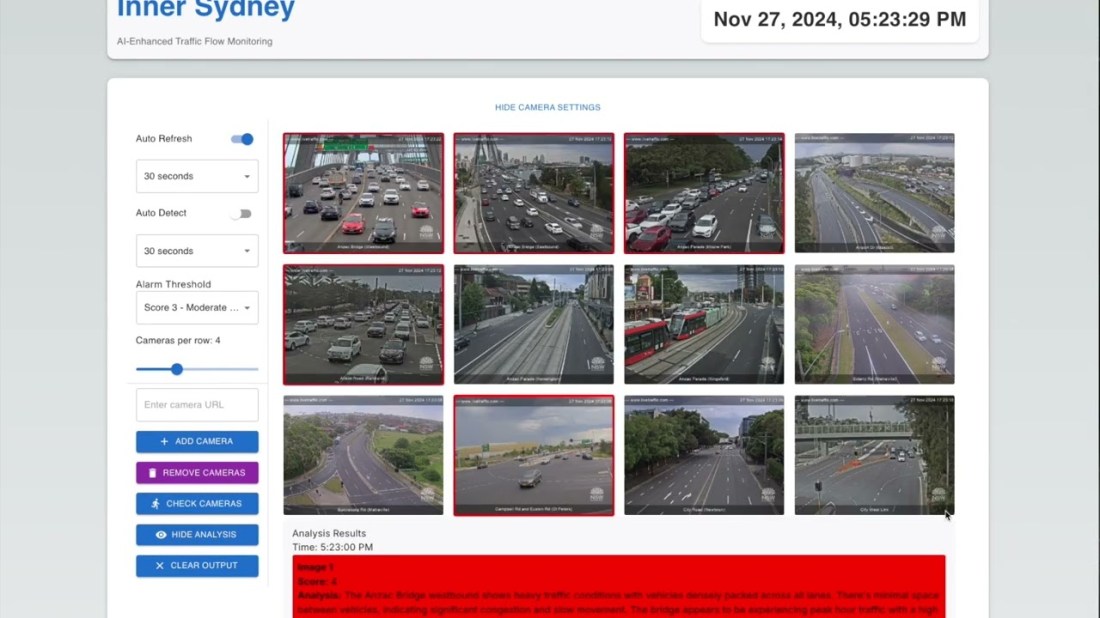Click the eye icon on Hide Analysis
Image resolution: width=1100 pixels, height=618 pixels.
click(x=161, y=535)
